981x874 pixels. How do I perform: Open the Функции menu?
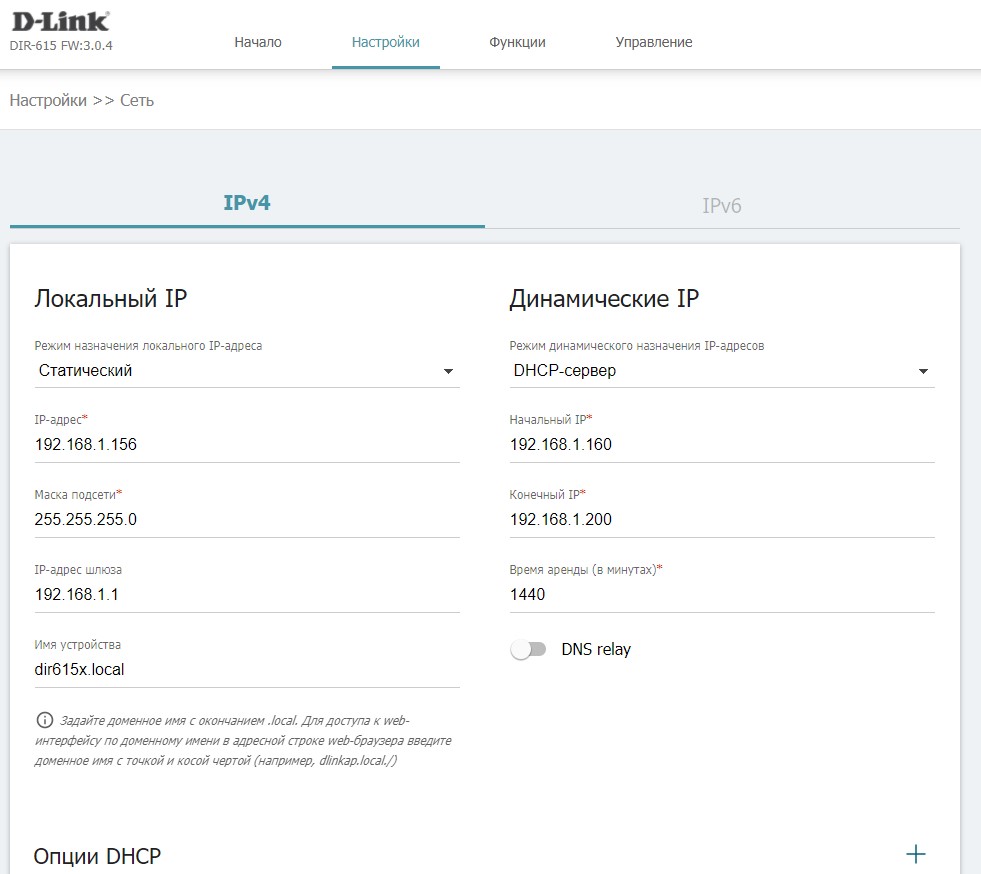[x=517, y=42]
